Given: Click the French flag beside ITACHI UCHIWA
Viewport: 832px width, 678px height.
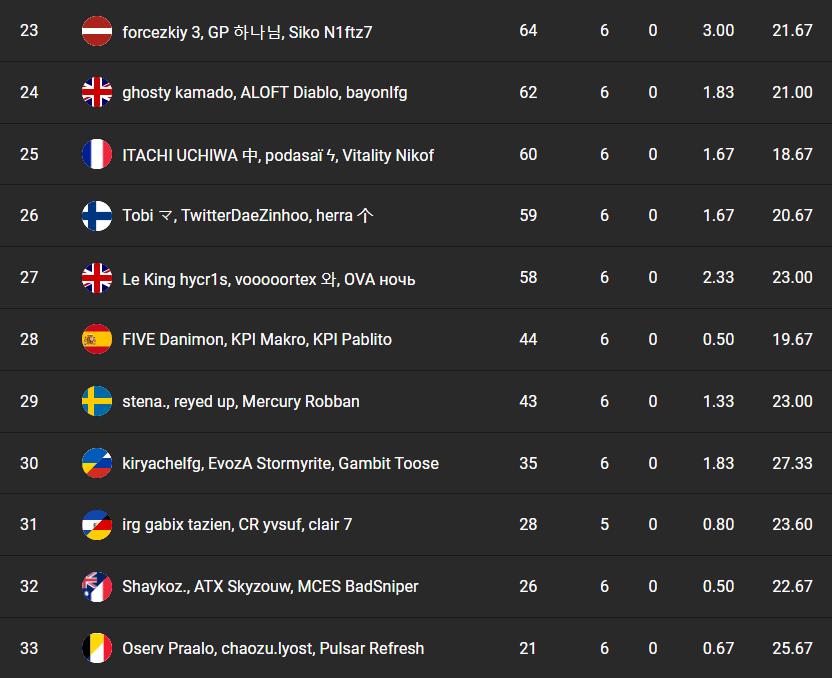Looking at the screenshot, I should click(x=97, y=154).
